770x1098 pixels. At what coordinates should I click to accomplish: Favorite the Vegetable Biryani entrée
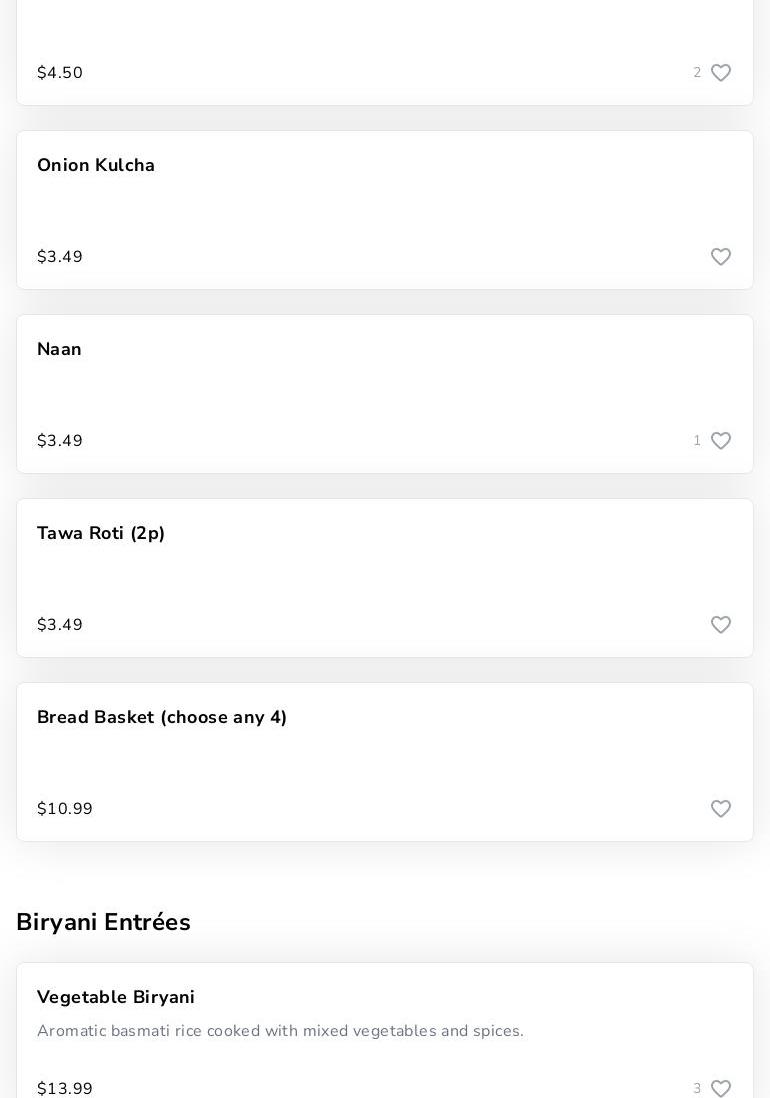pos(721,1088)
